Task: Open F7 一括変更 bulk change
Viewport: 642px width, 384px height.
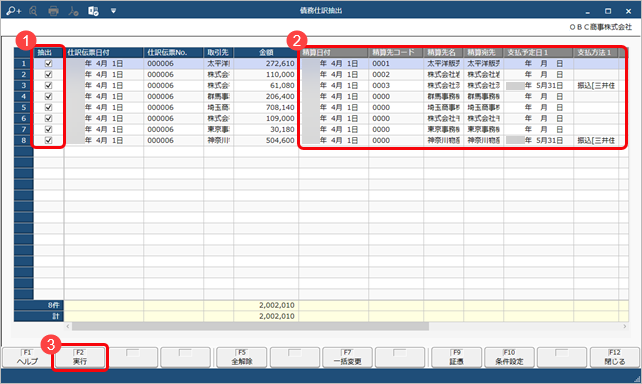Action: [x=347, y=357]
